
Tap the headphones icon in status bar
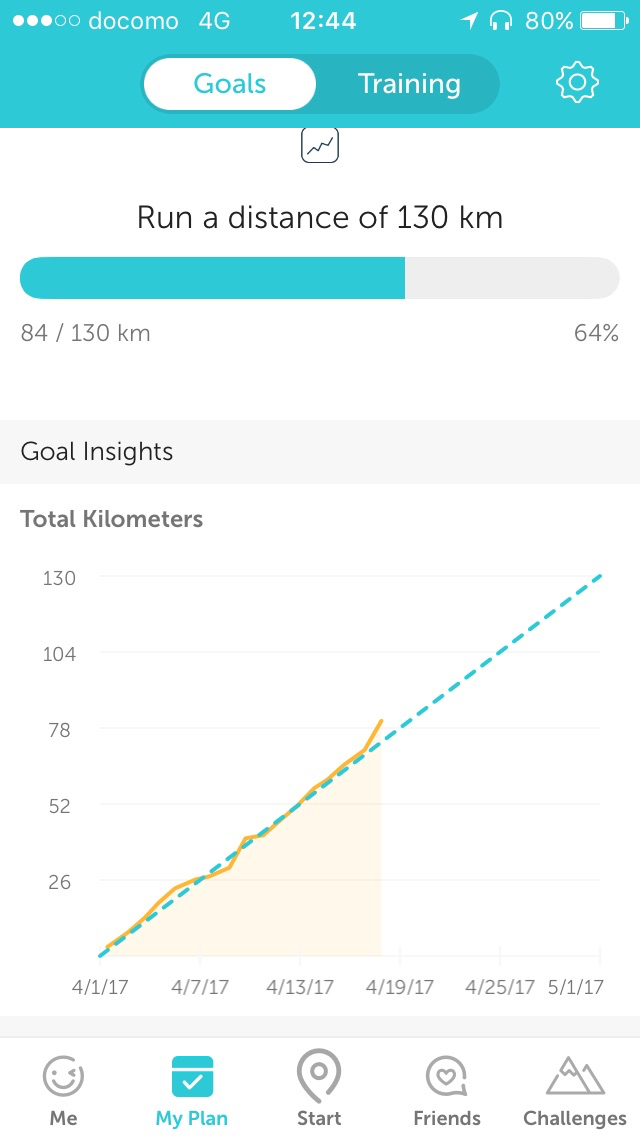501,21
